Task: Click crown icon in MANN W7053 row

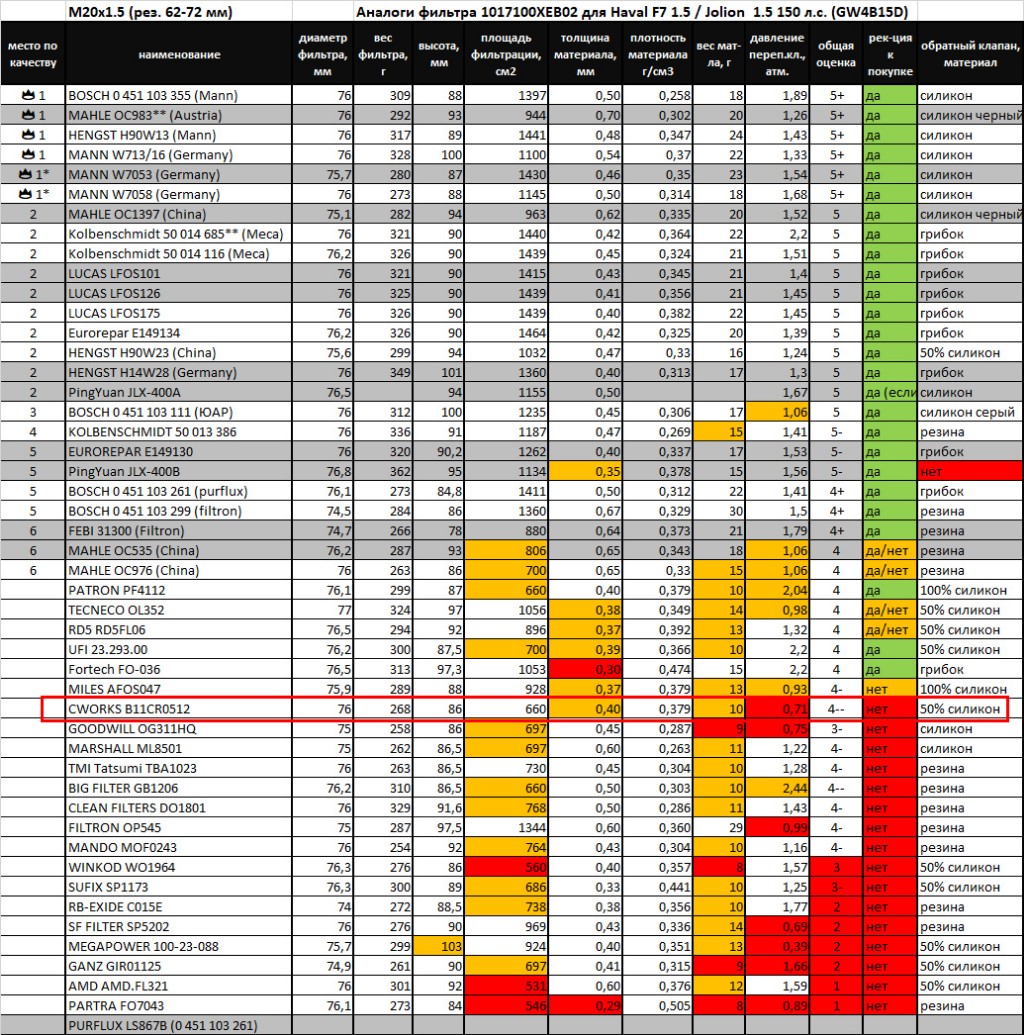Action: [25, 174]
